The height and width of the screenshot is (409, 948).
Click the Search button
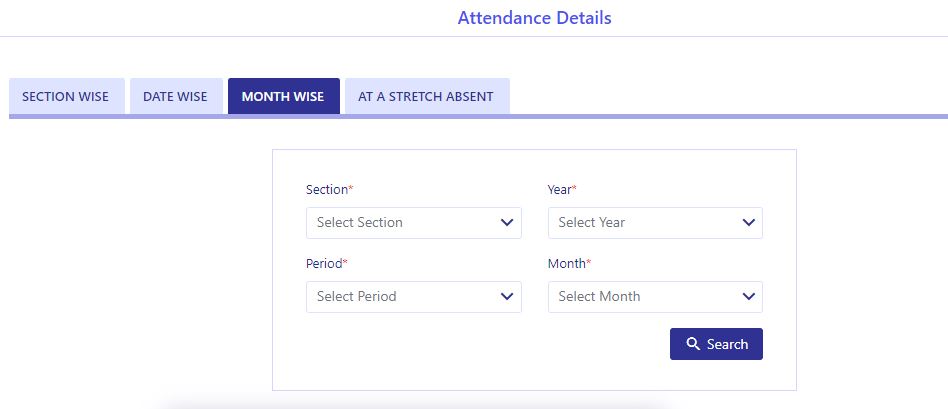(716, 344)
